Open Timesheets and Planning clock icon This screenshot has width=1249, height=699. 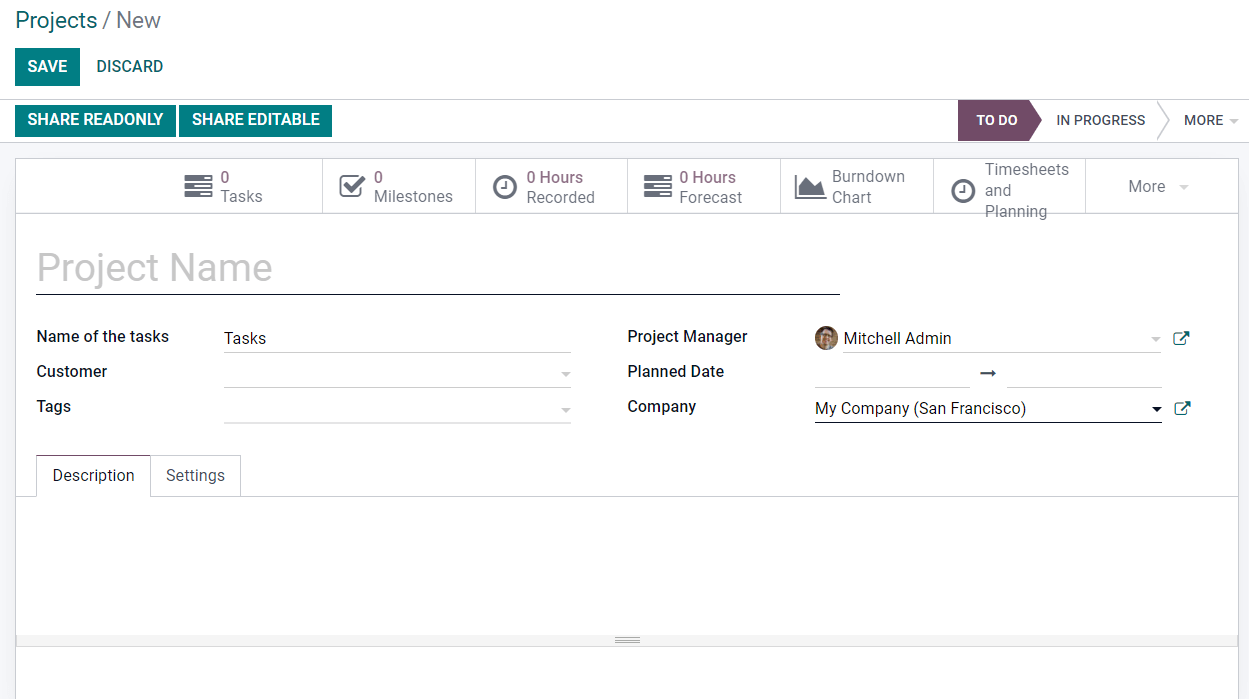[963, 190]
